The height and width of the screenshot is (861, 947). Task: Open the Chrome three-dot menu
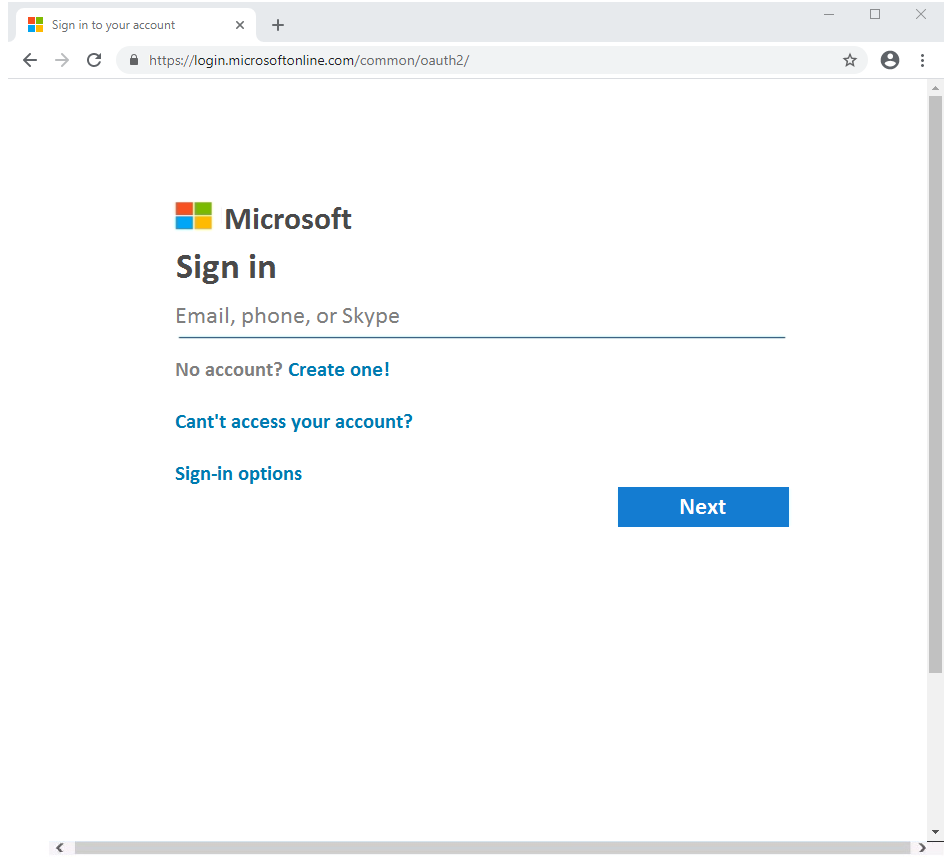coord(922,60)
